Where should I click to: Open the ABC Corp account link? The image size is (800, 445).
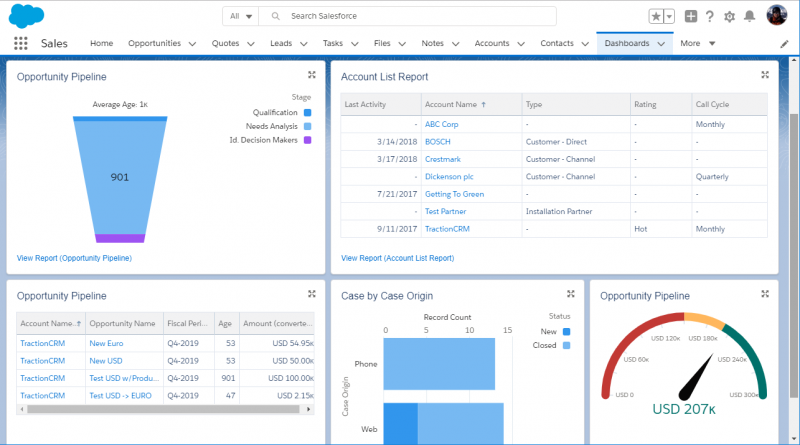441,124
